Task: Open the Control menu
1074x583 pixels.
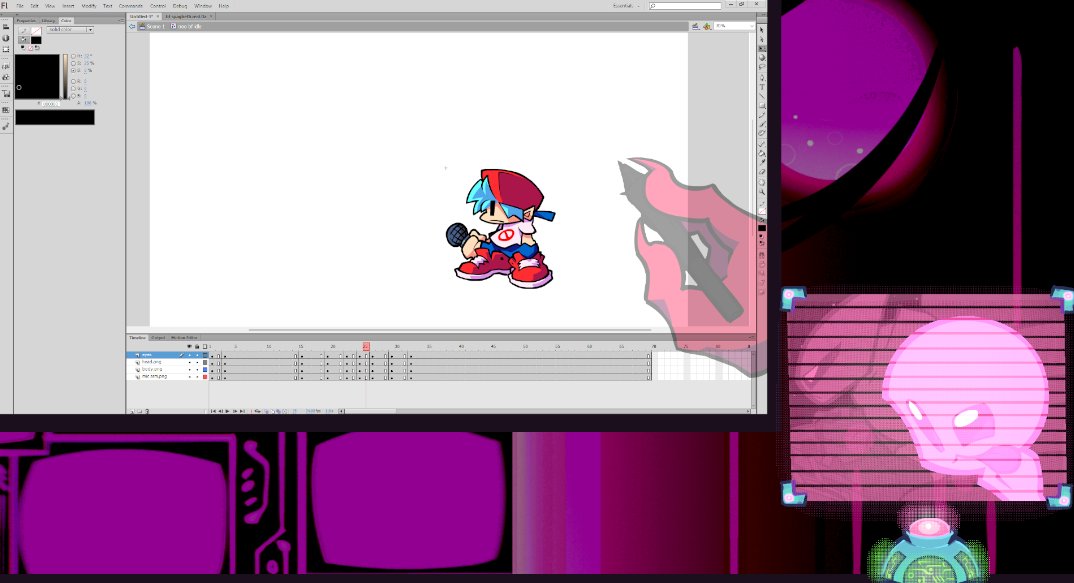Action: [x=158, y=5]
